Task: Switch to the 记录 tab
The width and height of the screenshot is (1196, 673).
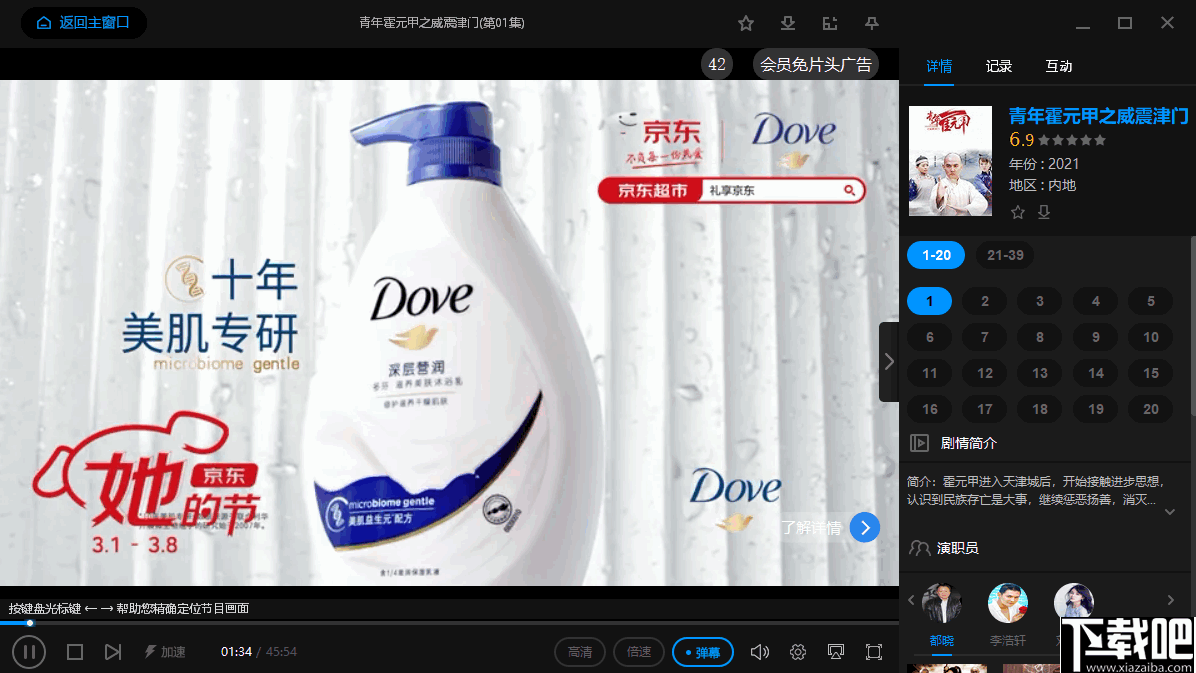Action: 998,66
